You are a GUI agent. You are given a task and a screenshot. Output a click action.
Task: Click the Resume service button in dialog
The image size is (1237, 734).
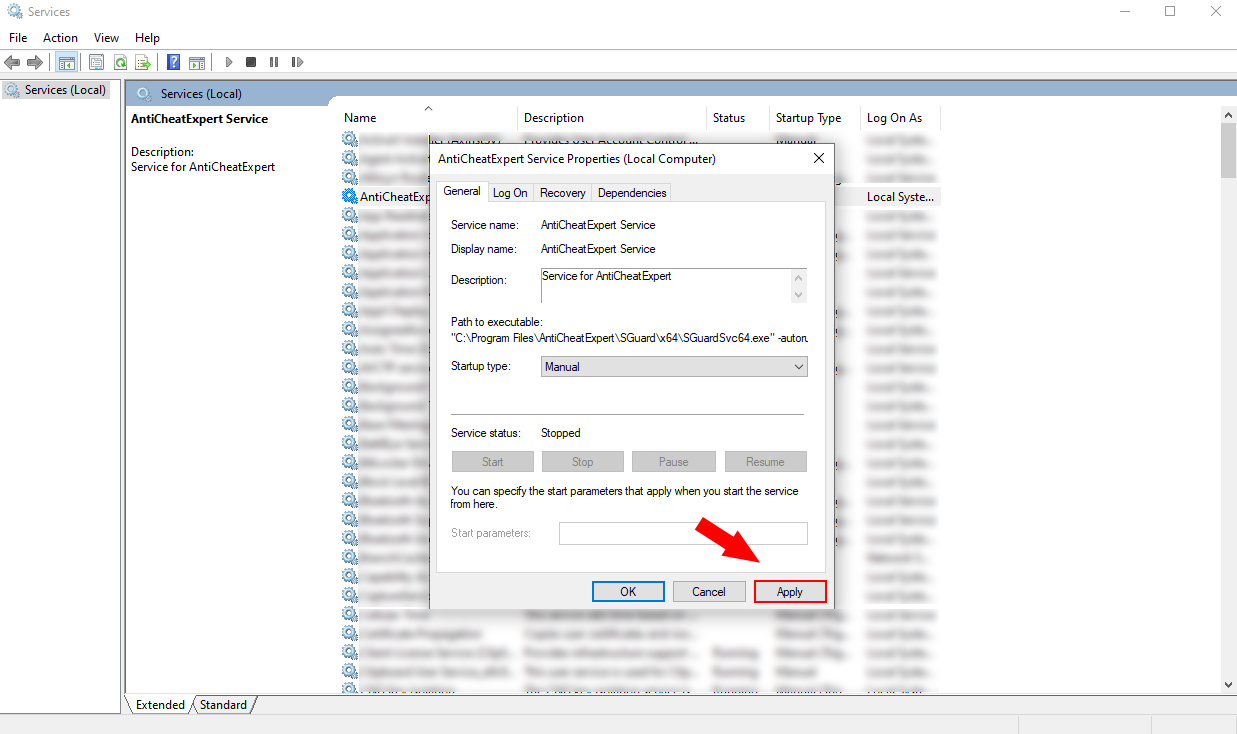[765, 462]
